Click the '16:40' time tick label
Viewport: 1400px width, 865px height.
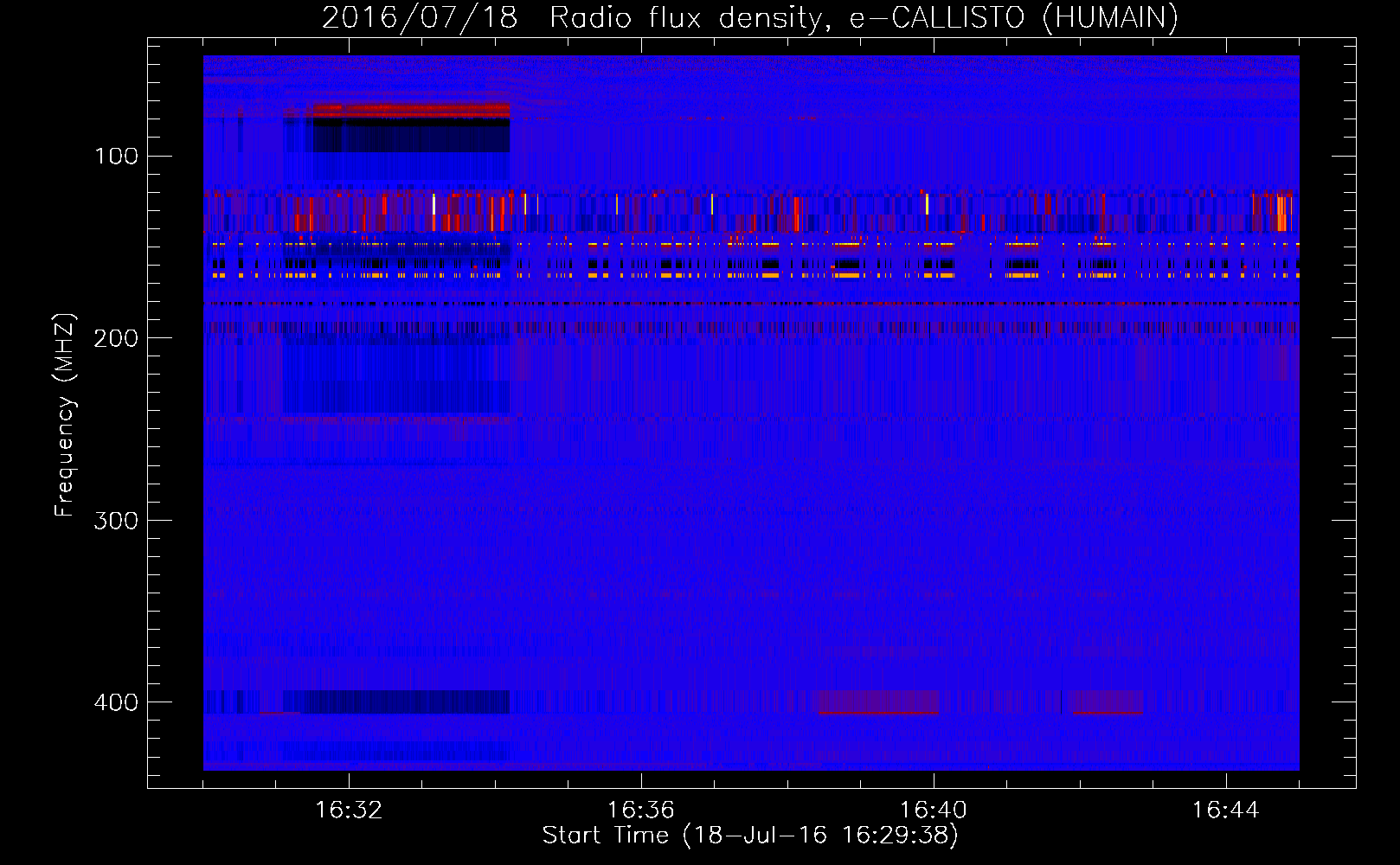pyautogui.click(x=934, y=811)
